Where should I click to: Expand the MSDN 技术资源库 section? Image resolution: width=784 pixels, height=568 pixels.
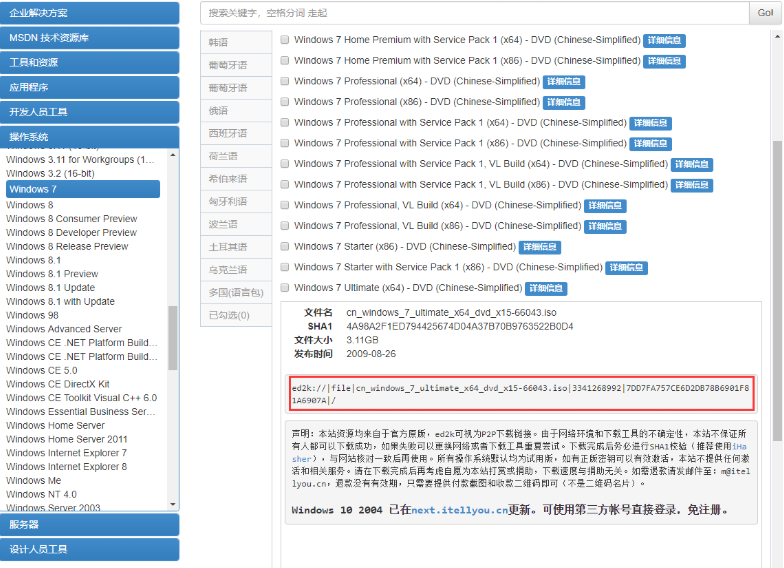(90, 38)
